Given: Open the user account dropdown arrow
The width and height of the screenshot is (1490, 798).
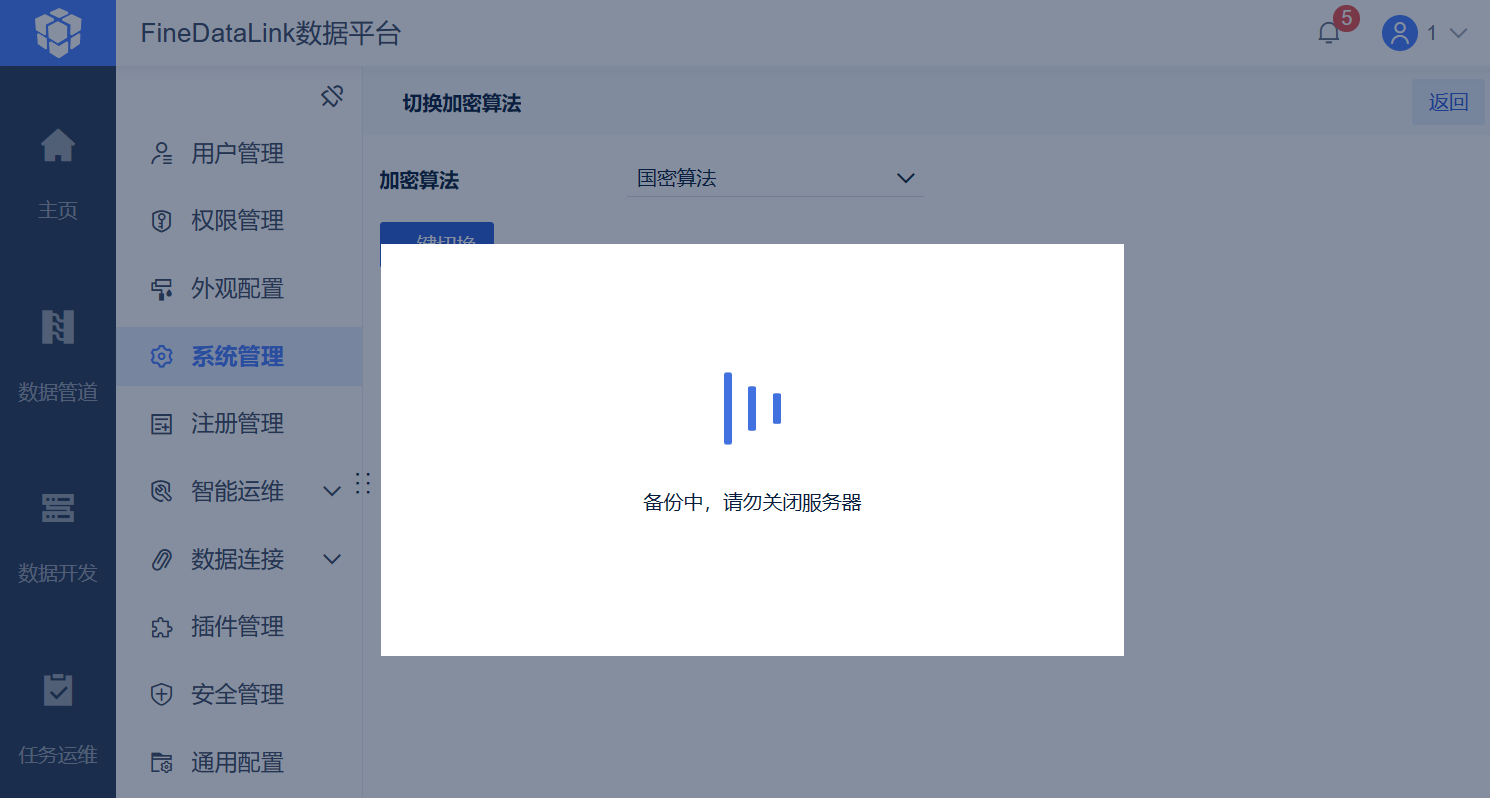Looking at the screenshot, I should (1458, 33).
